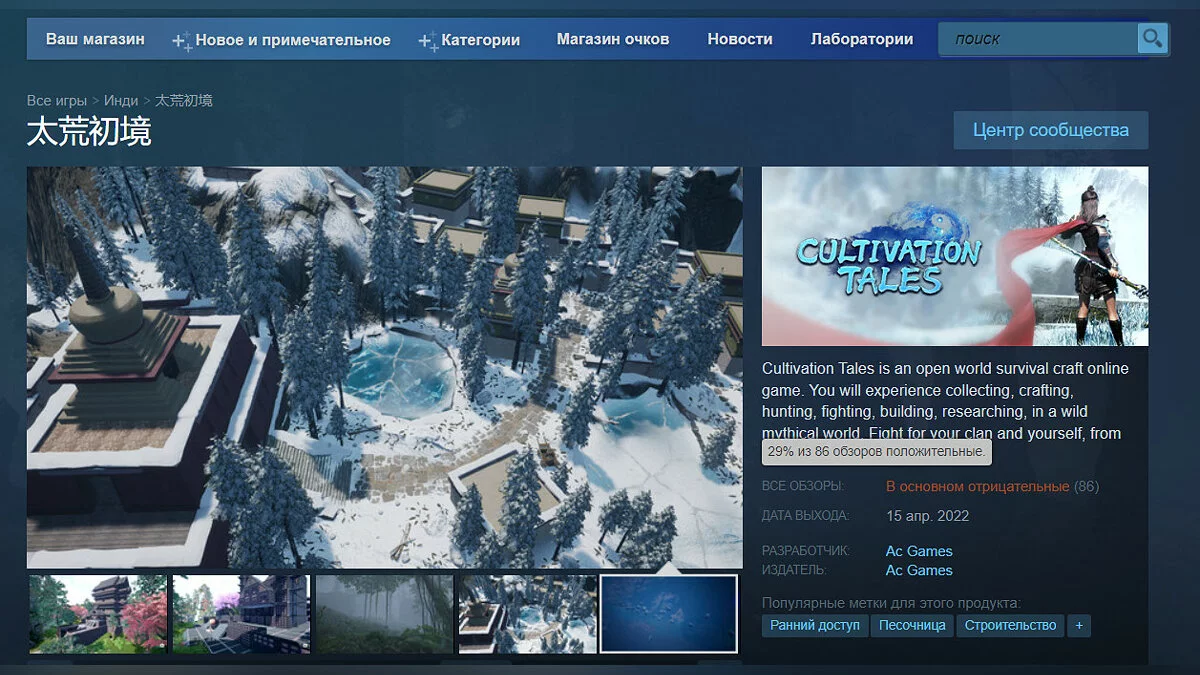Screen dimensions: 1200x675
Task: Click the game title 太荒初境 heading
Action: pos(89,131)
